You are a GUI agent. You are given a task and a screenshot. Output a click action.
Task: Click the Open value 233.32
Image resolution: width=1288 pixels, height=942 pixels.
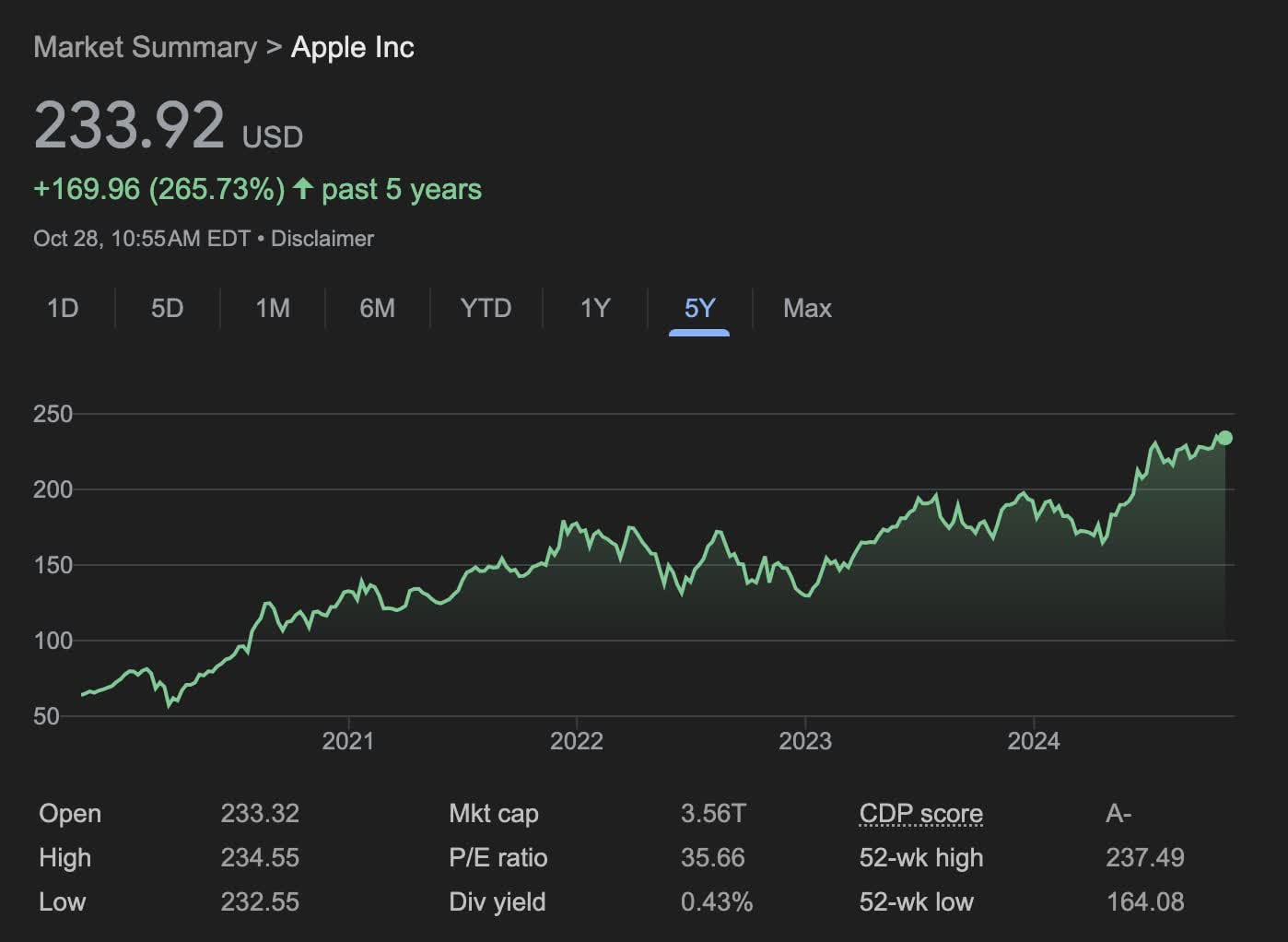coord(260,814)
